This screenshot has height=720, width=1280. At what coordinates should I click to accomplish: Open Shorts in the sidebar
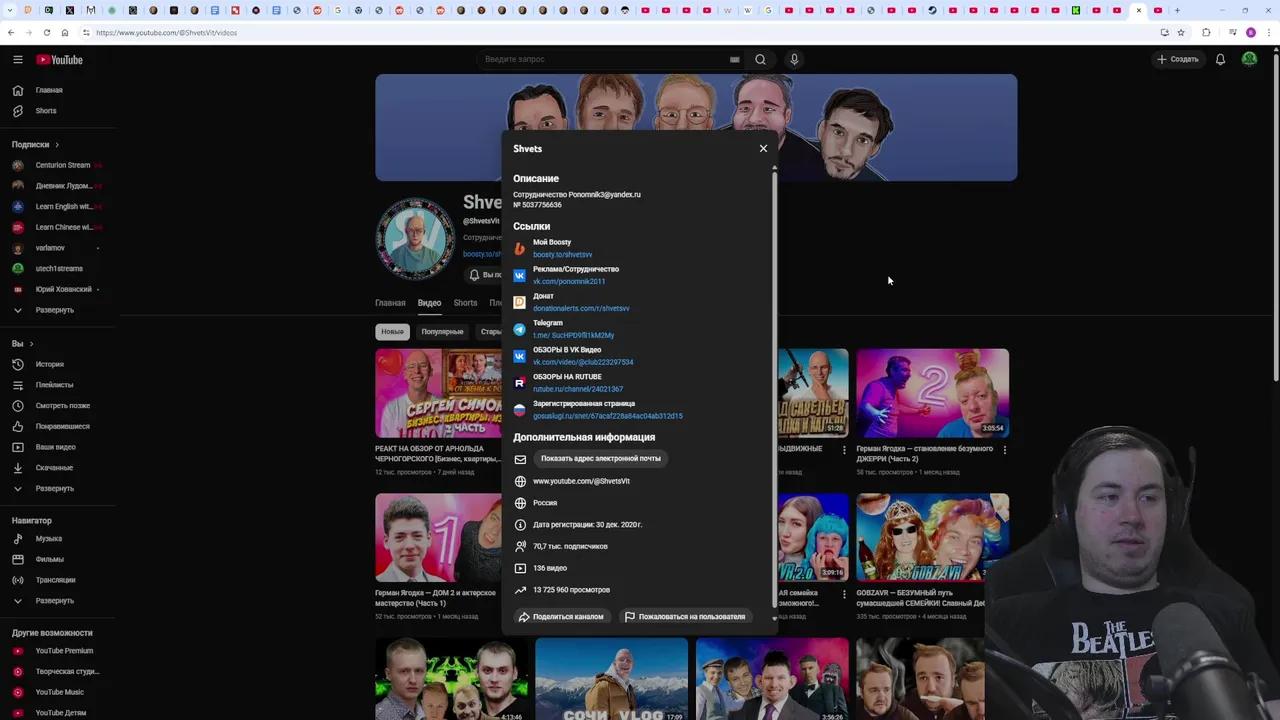point(45,111)
